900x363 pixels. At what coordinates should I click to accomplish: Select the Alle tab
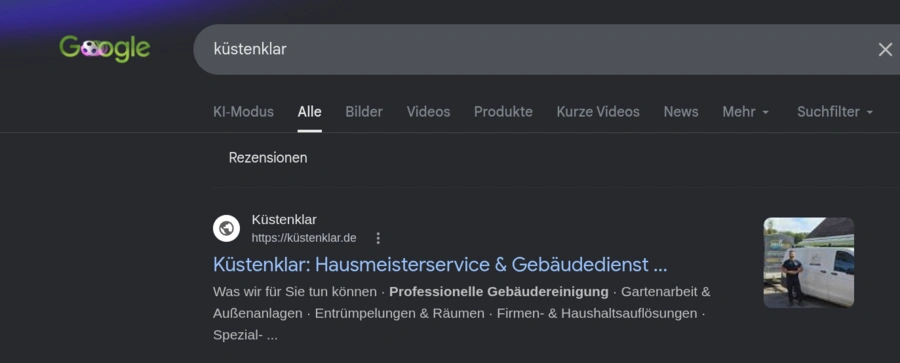tap(309, 111)
